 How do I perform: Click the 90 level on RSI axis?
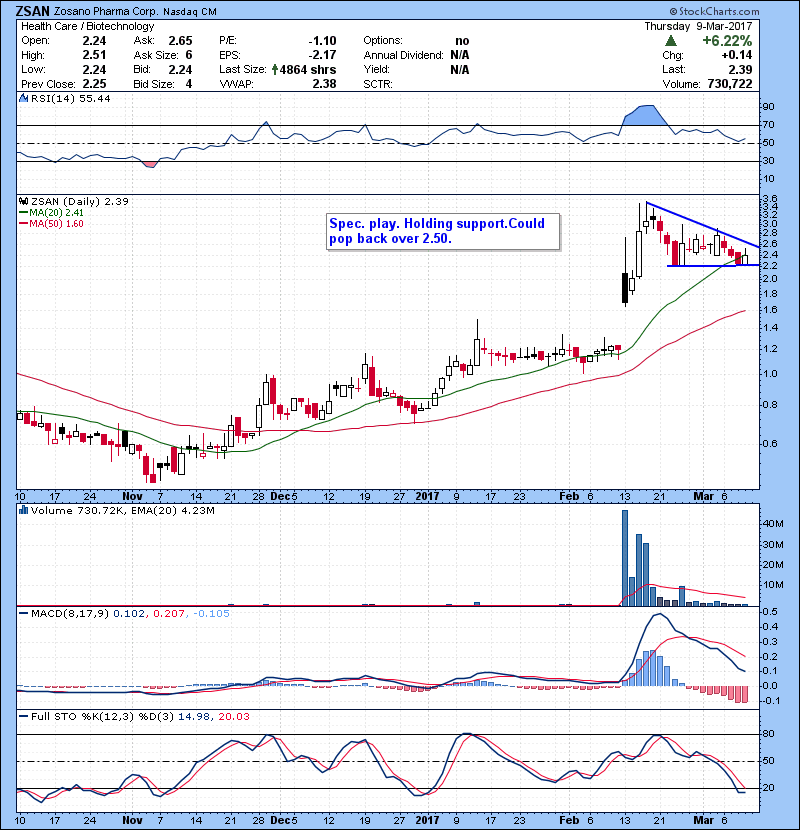(x=768, y=107)
